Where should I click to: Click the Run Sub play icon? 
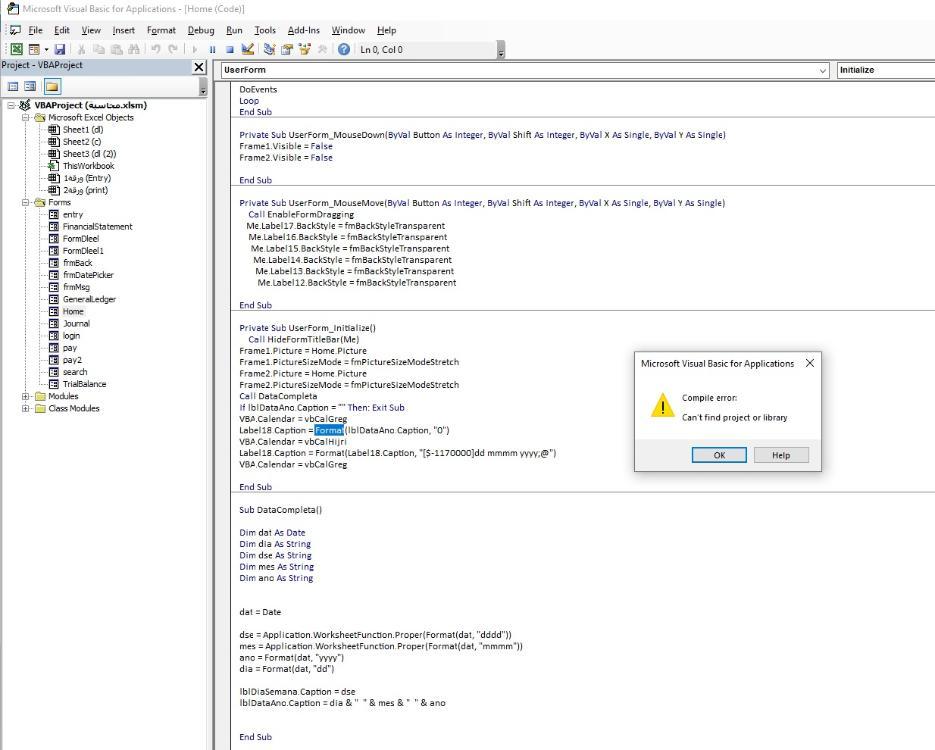(x=195, y=49)
